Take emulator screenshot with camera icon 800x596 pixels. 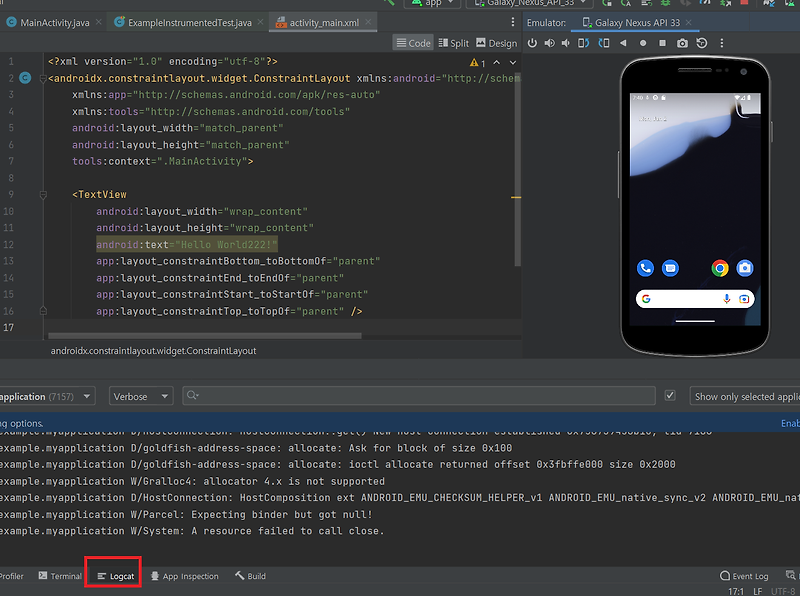[682, 43]
